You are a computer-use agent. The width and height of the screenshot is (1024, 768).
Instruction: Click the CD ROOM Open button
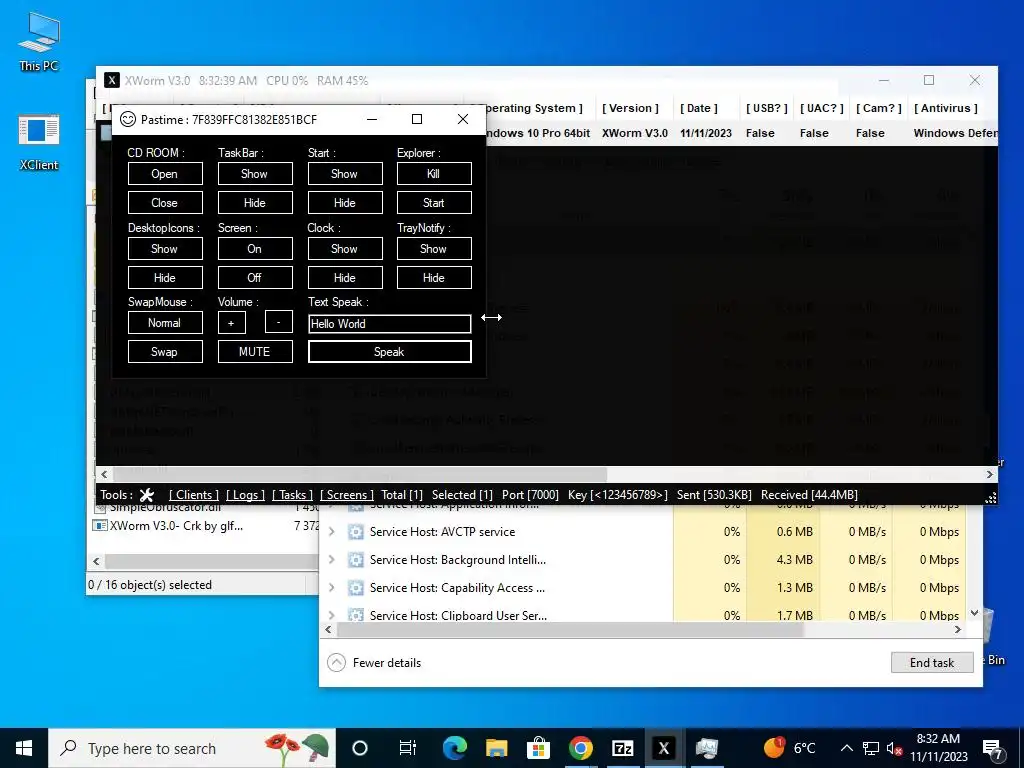click(x=165, y=174)
